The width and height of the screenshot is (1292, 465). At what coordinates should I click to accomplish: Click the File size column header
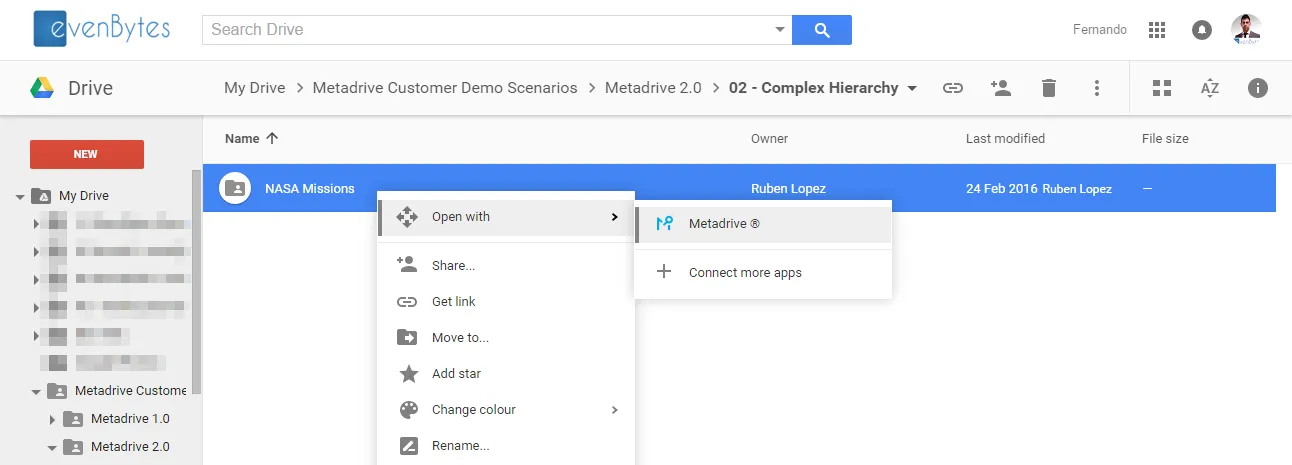pyautogui.click(x=1165, y=139)
